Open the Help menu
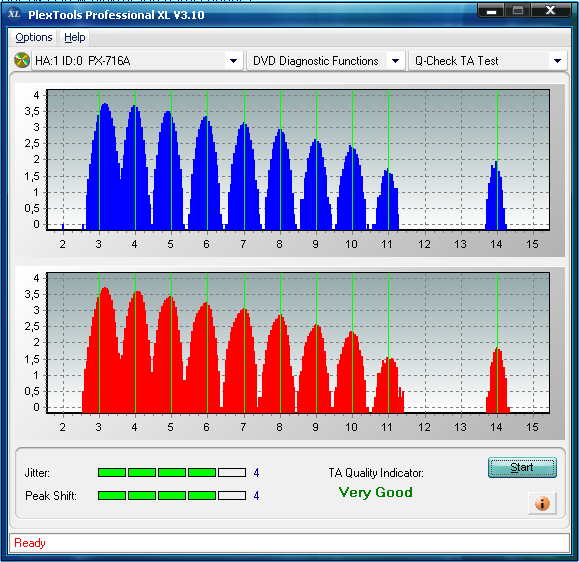 coord(75,37)
